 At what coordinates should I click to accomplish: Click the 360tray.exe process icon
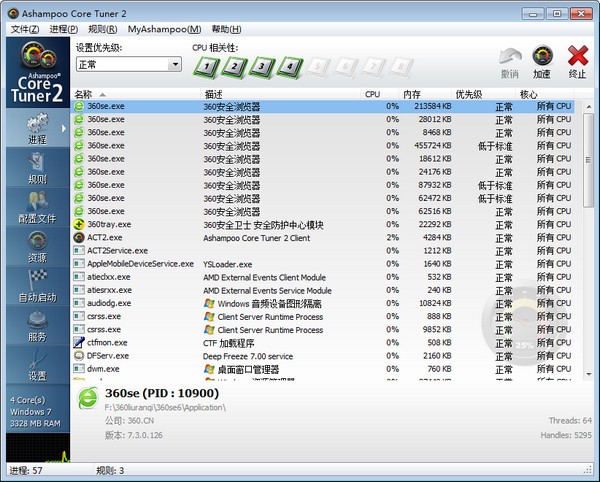click(x=79, y=224)
